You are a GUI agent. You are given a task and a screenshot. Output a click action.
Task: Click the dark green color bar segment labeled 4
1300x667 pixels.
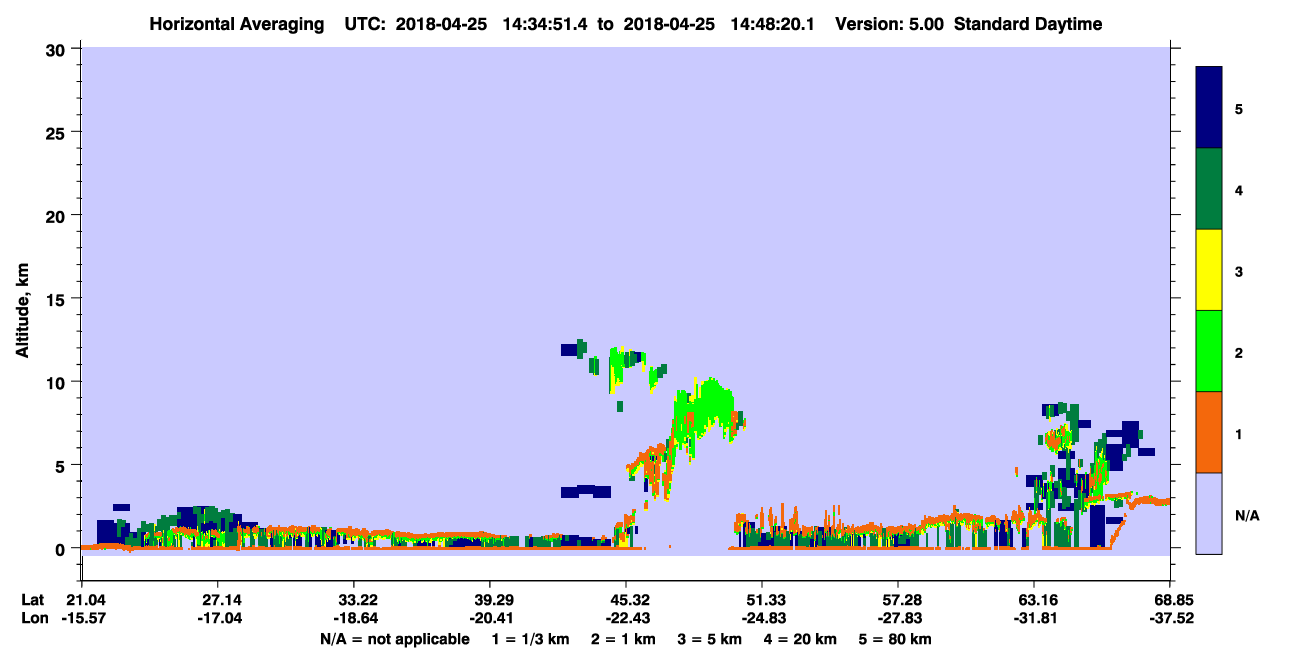coord(1209,189)
